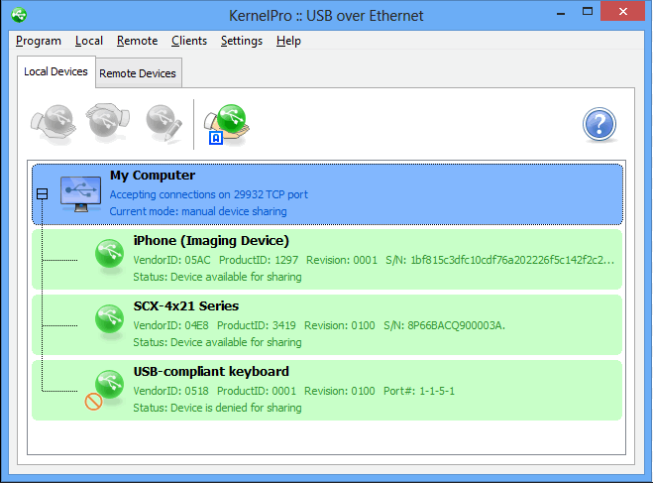Click 'VendorID: 0518' of the keyboard
653x483 pixels.
(171, 391)
